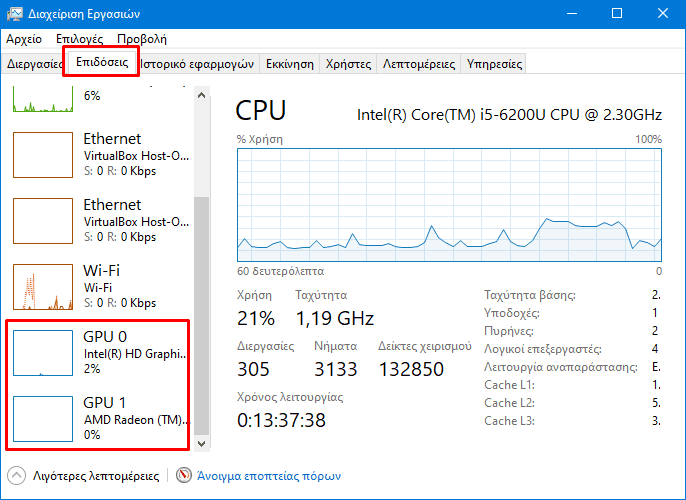This screenshot has width=686, height=500.
Task: Click sidebar scrollbar down arrow
Action: point(202,441)
